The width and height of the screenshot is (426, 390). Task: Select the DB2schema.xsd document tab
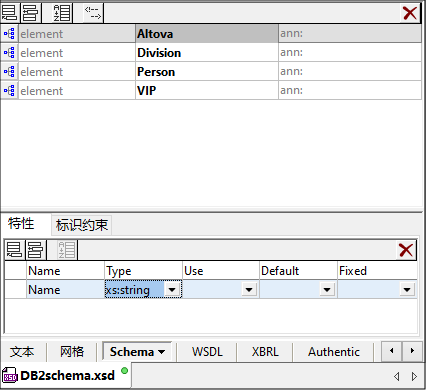pyautogui.click(x=65, y=376)
